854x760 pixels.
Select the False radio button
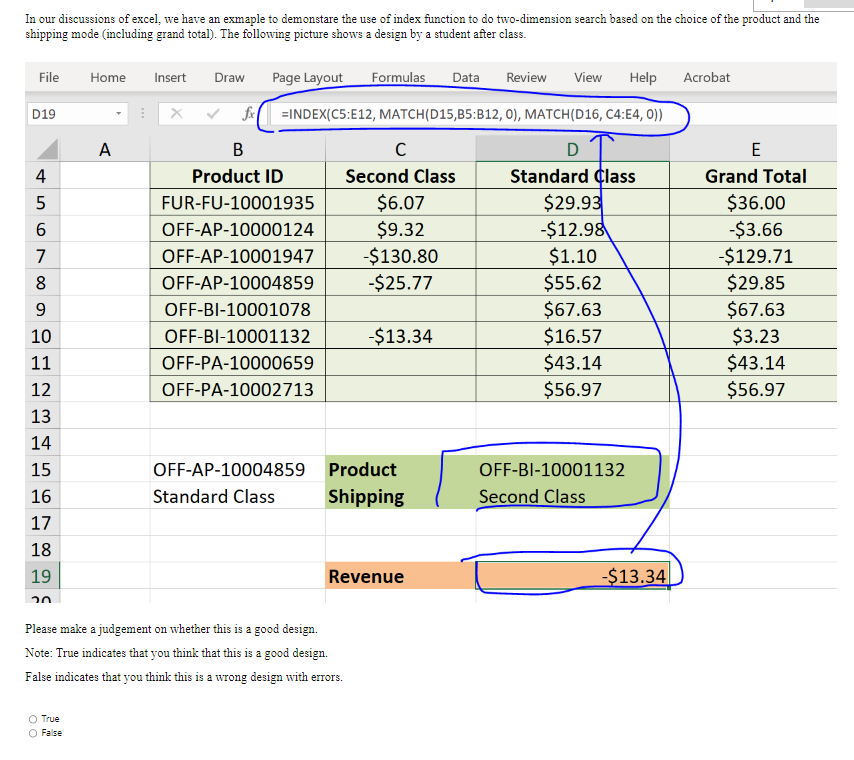33,732
